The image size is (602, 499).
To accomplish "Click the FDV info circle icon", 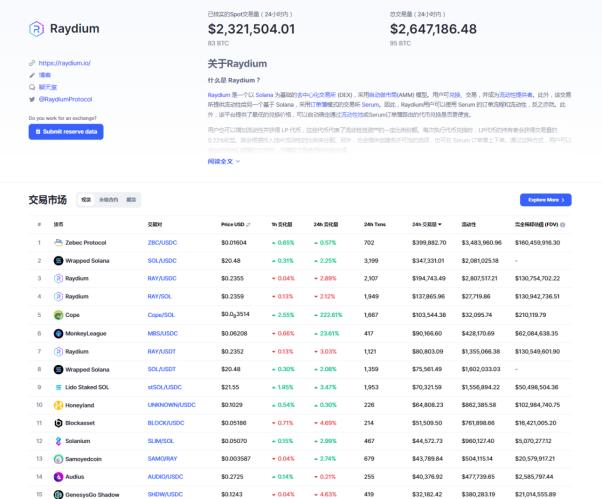I will pyautogui.click(x=562, y=225).
